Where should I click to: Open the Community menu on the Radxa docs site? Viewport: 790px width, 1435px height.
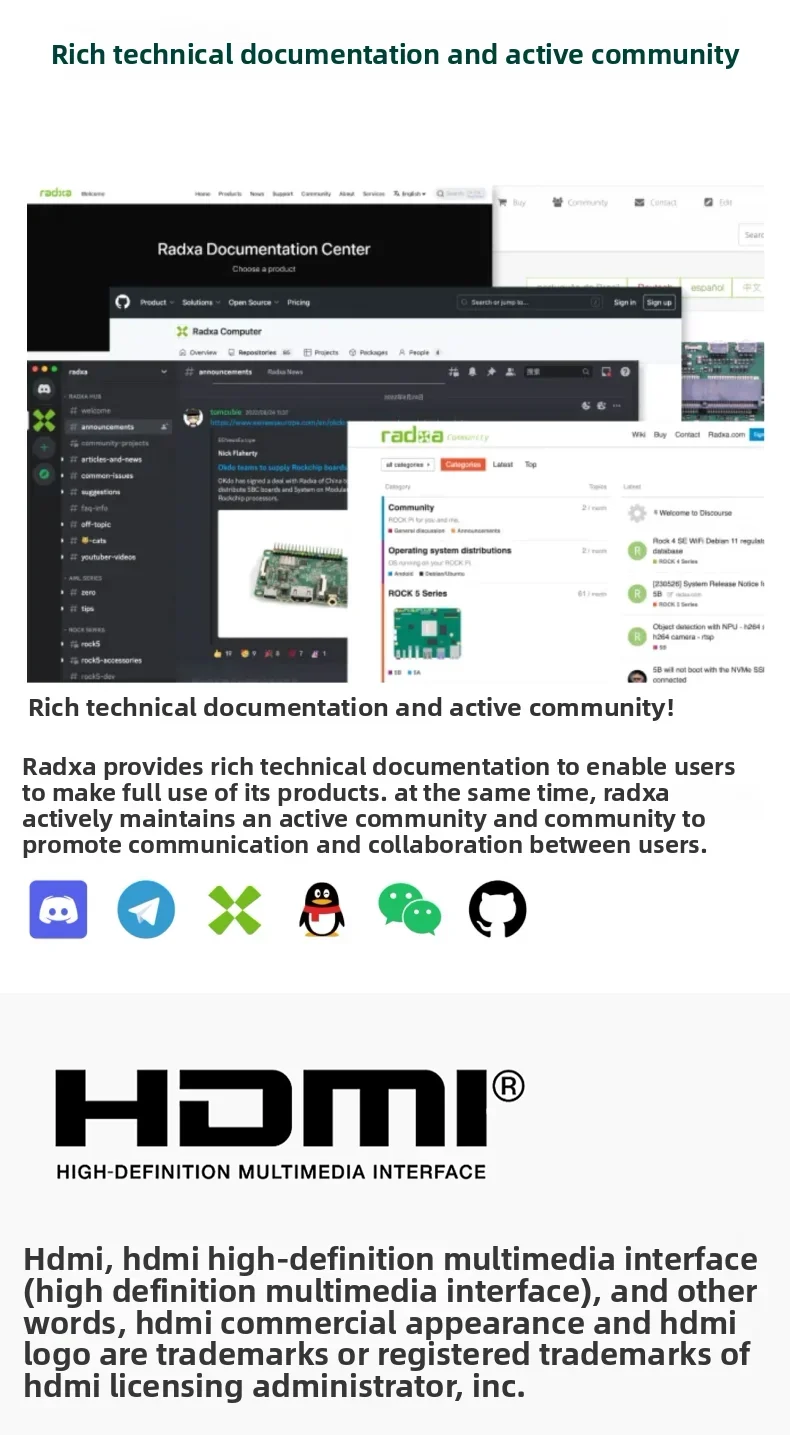tap(316, 193)
